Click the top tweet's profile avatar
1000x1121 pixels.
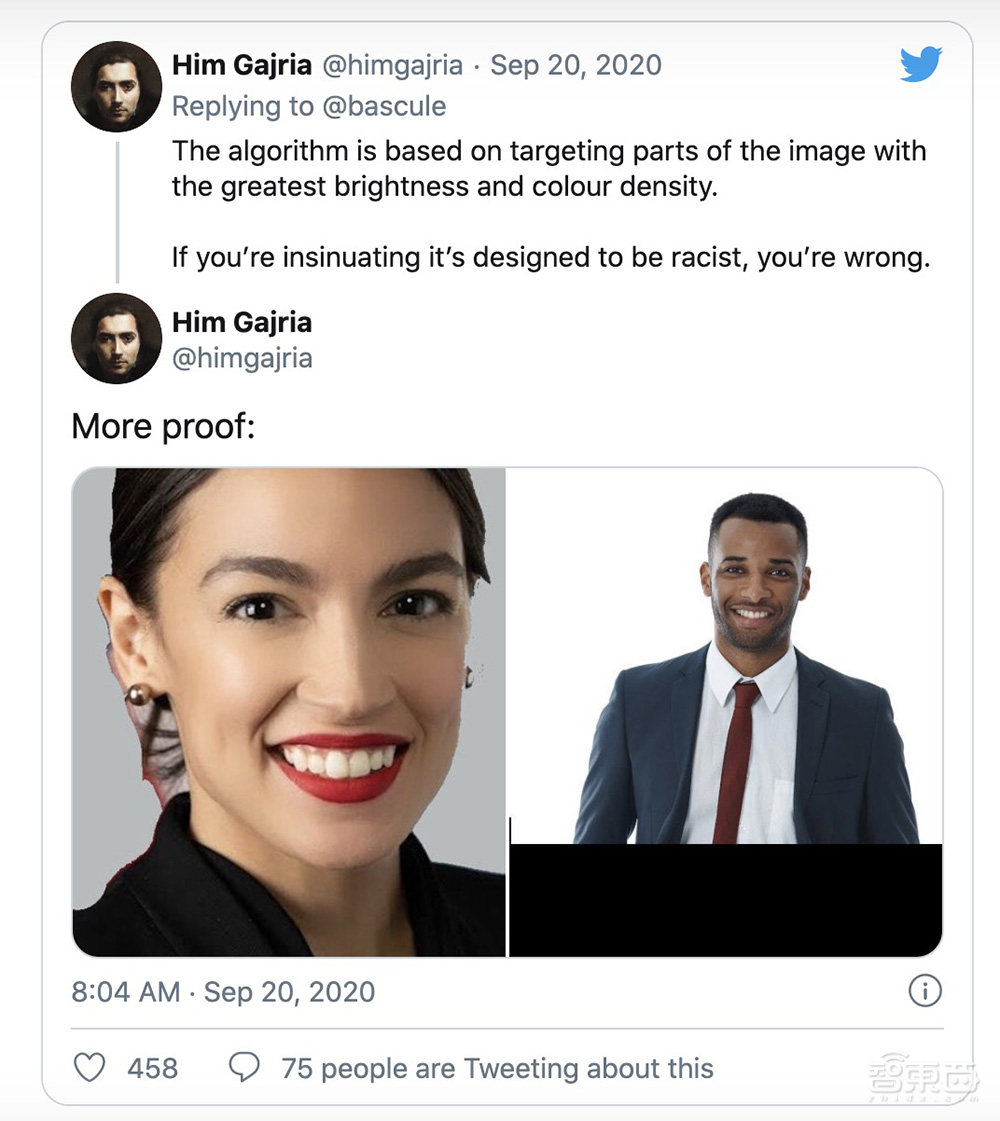(x=117, y=87)
